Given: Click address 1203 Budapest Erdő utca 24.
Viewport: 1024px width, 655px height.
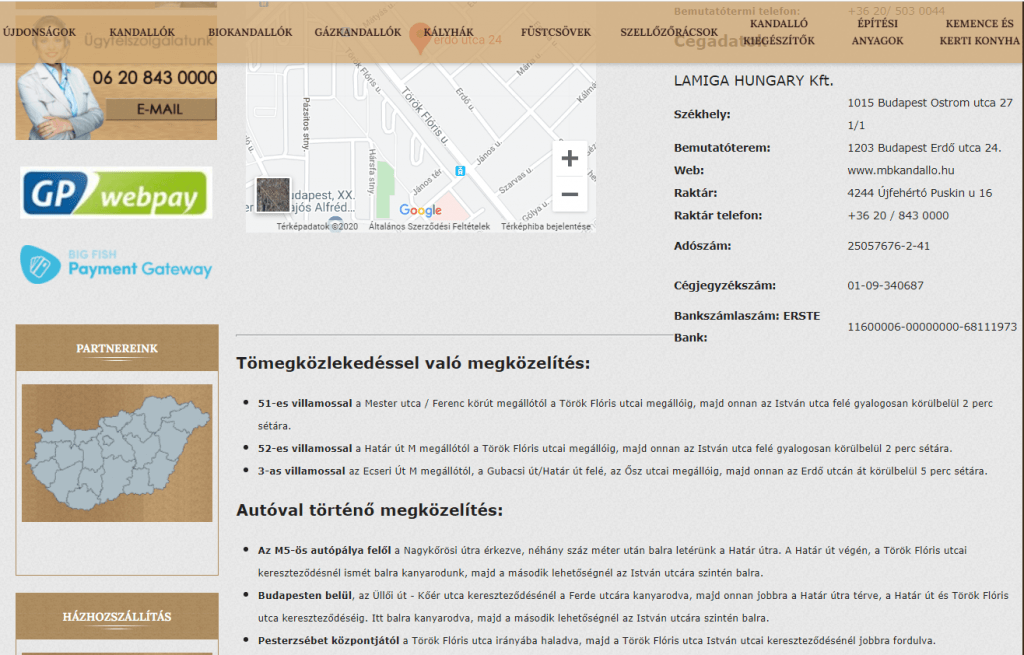Looking at the screenshot, I should [x=924, y=148].
